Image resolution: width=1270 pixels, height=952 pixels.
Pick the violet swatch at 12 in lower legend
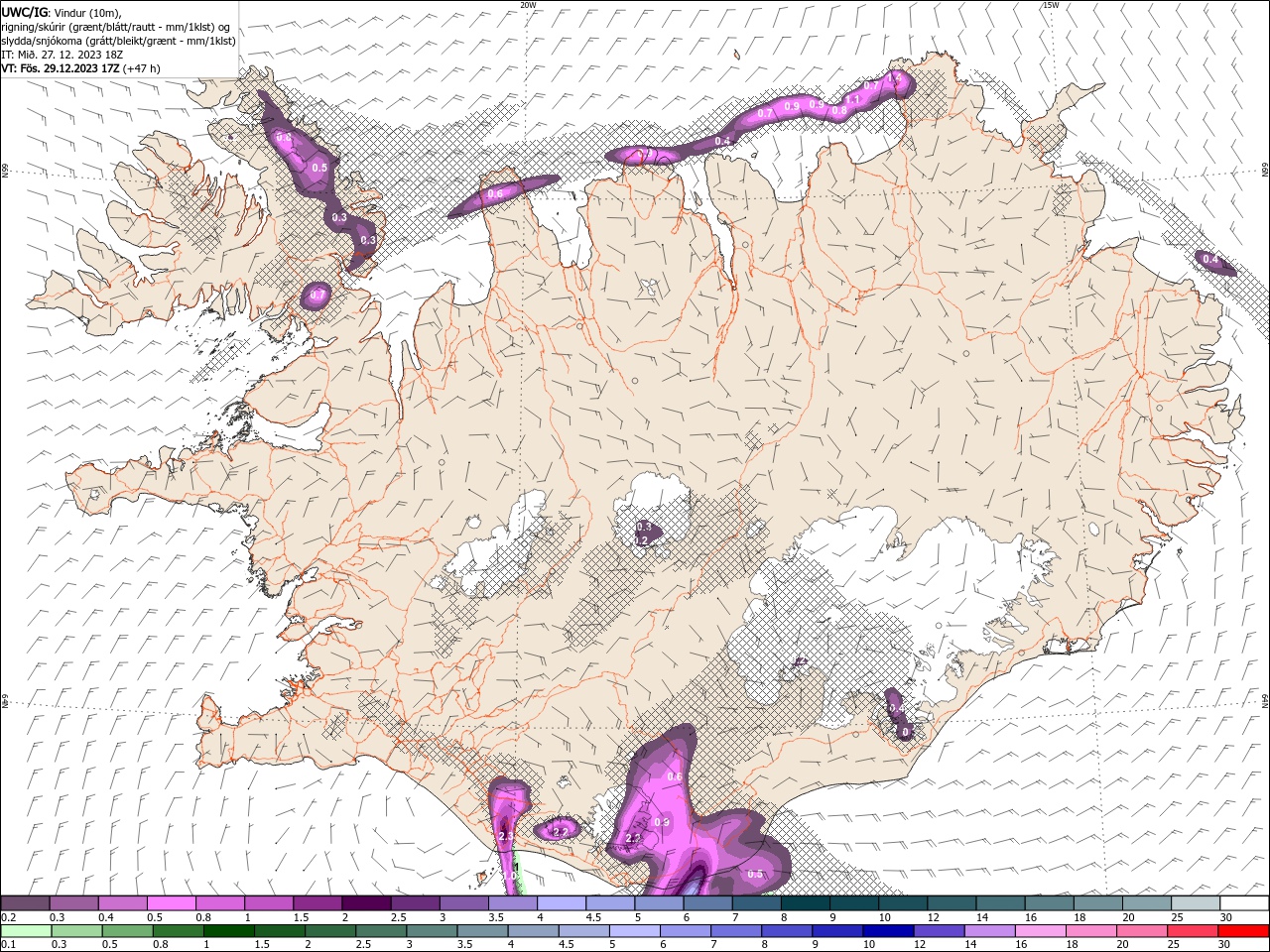(x=938, y=931)
